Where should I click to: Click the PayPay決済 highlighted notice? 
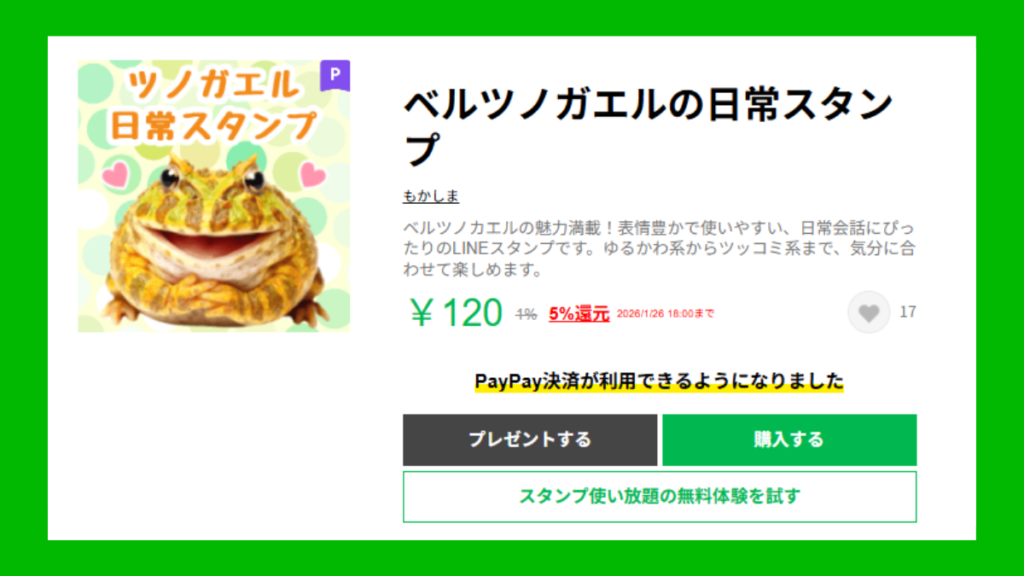[659, 381]
